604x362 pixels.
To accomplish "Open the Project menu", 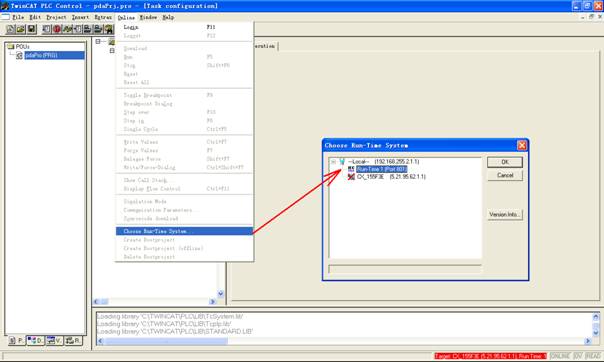I will 56,17.
